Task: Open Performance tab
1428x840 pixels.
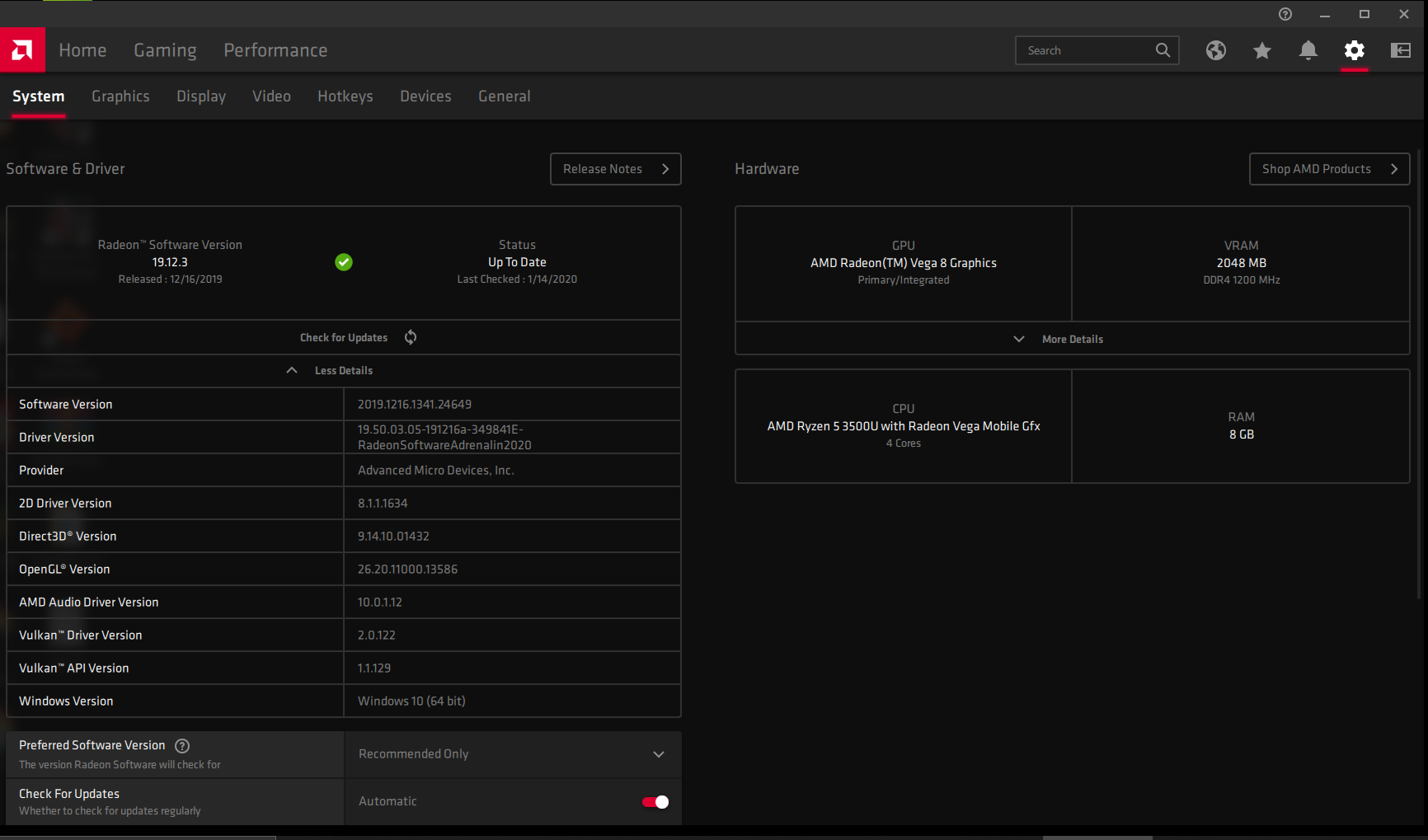Action: point(275,50)
